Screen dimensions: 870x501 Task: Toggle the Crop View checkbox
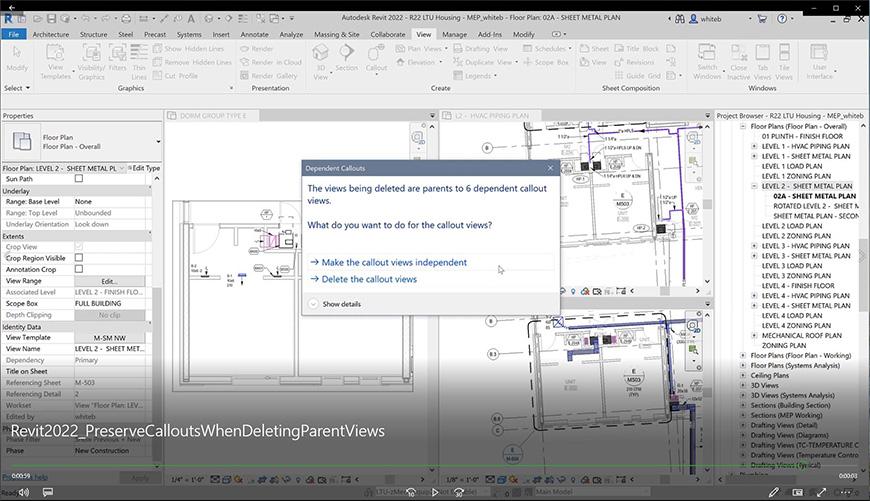[x=79, y=246]
